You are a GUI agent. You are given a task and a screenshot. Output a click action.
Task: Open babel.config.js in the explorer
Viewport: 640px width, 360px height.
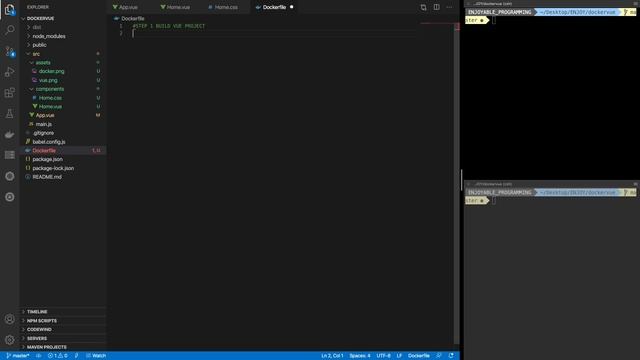(x=49, y=142)
